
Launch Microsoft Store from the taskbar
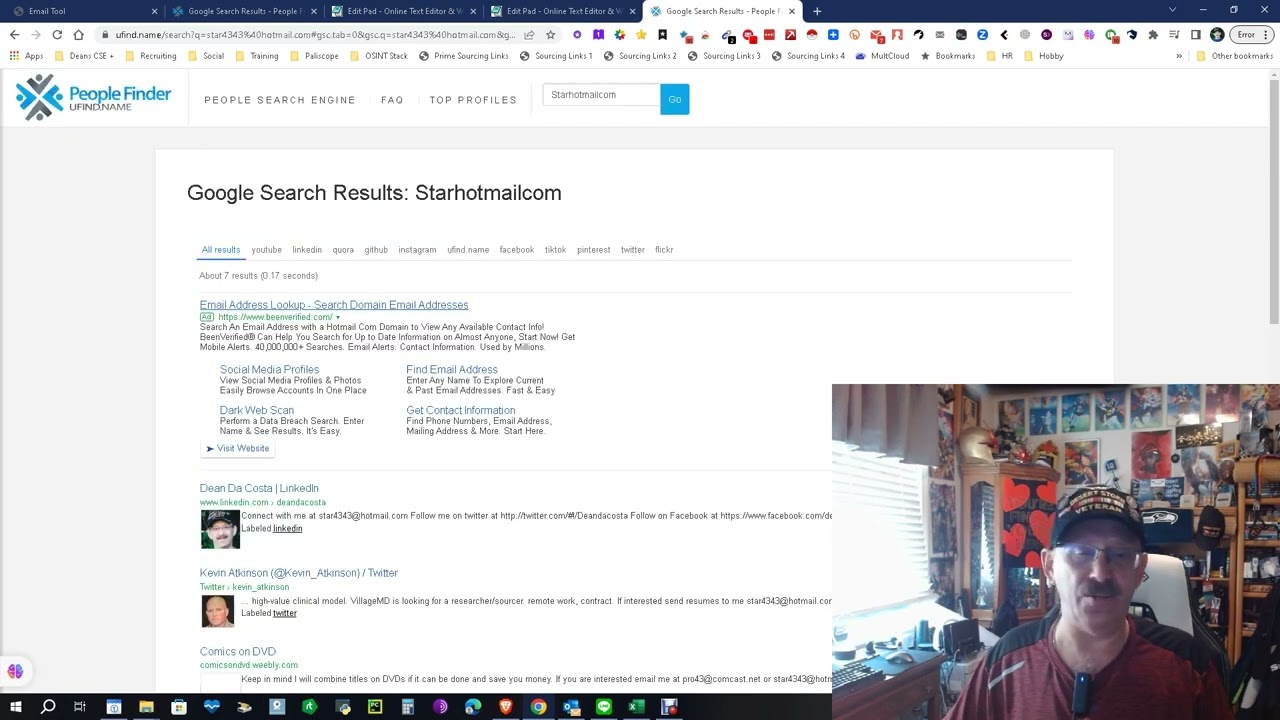tap(179, 707)
